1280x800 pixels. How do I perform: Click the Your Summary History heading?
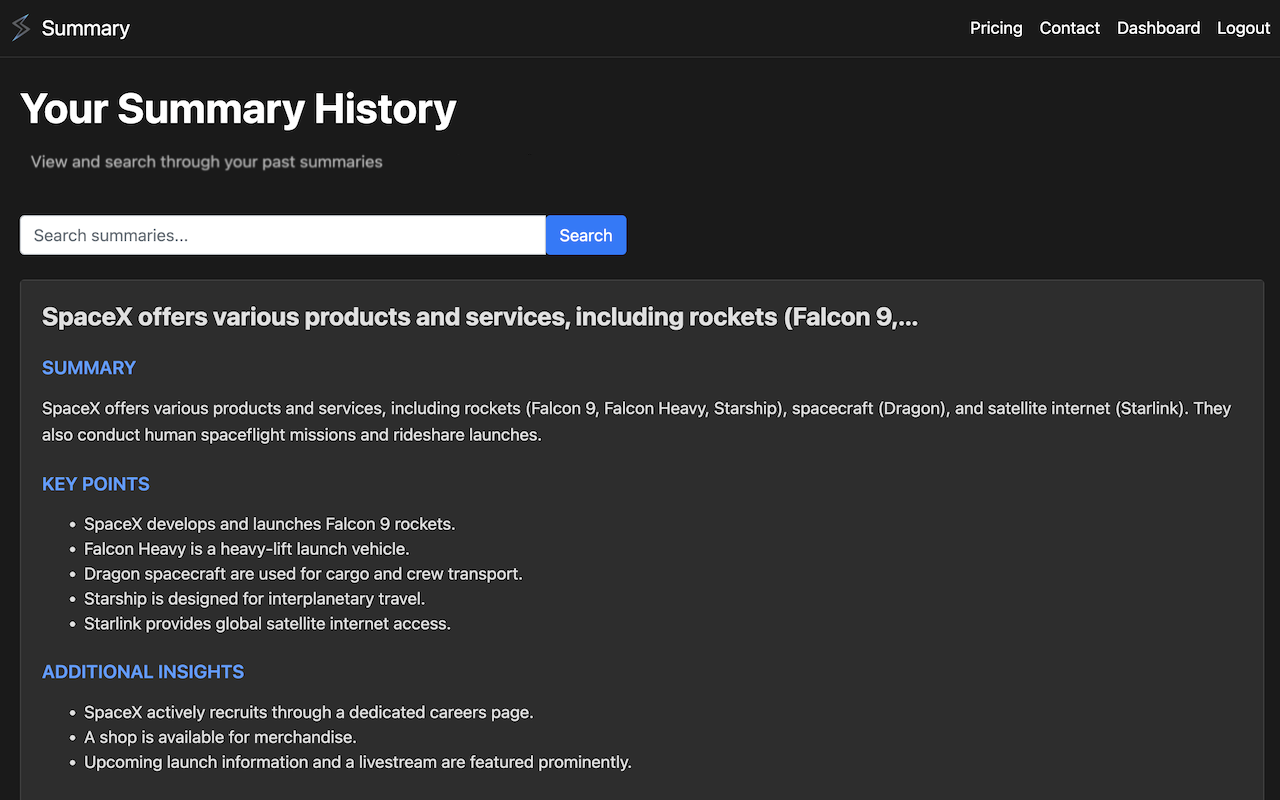point(238,109)
